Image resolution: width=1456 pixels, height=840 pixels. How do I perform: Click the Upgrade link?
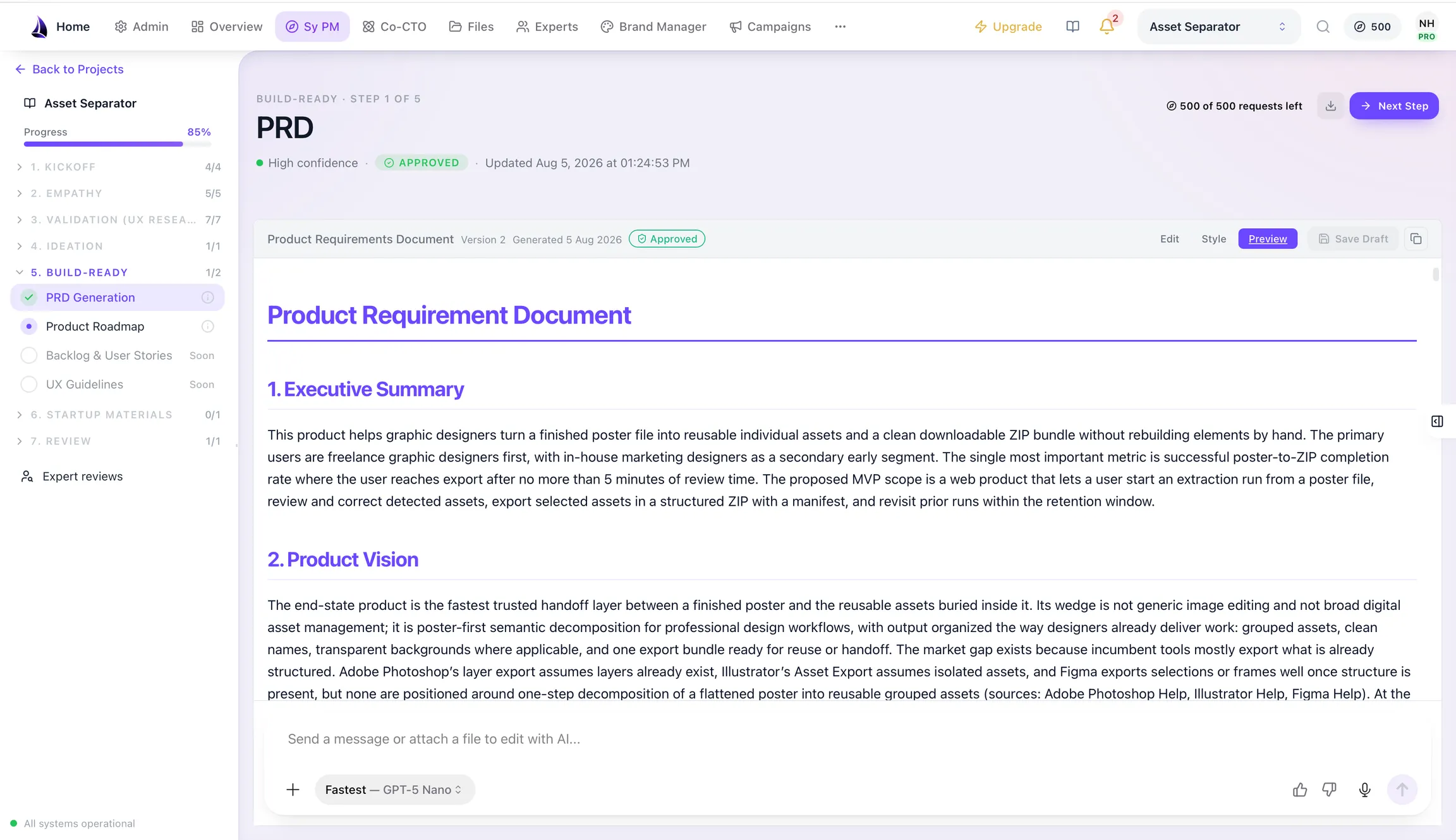(x=1008, y=27)
